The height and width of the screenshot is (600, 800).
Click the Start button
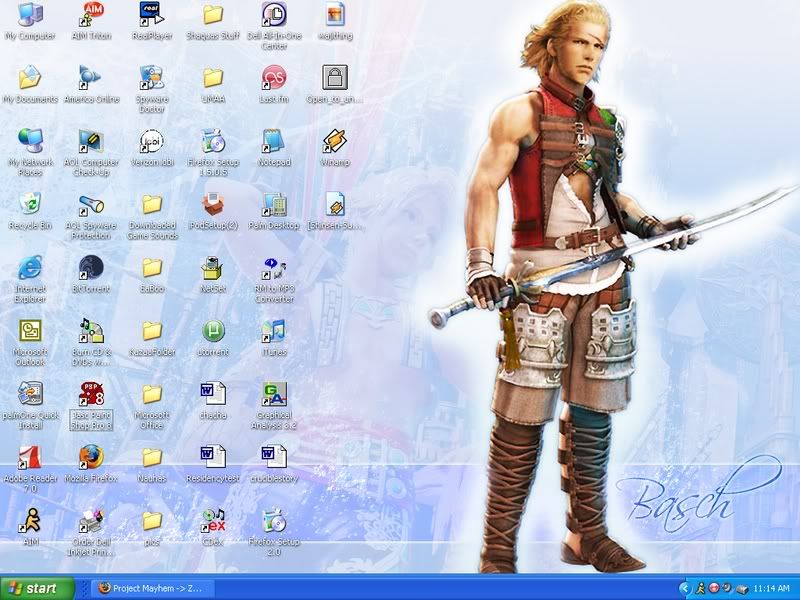37,588
